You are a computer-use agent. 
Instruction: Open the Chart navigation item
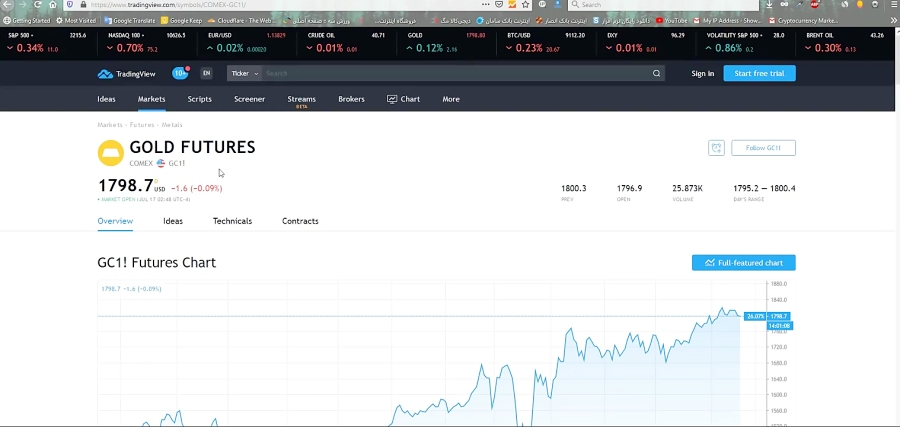(x=404, y=99)
